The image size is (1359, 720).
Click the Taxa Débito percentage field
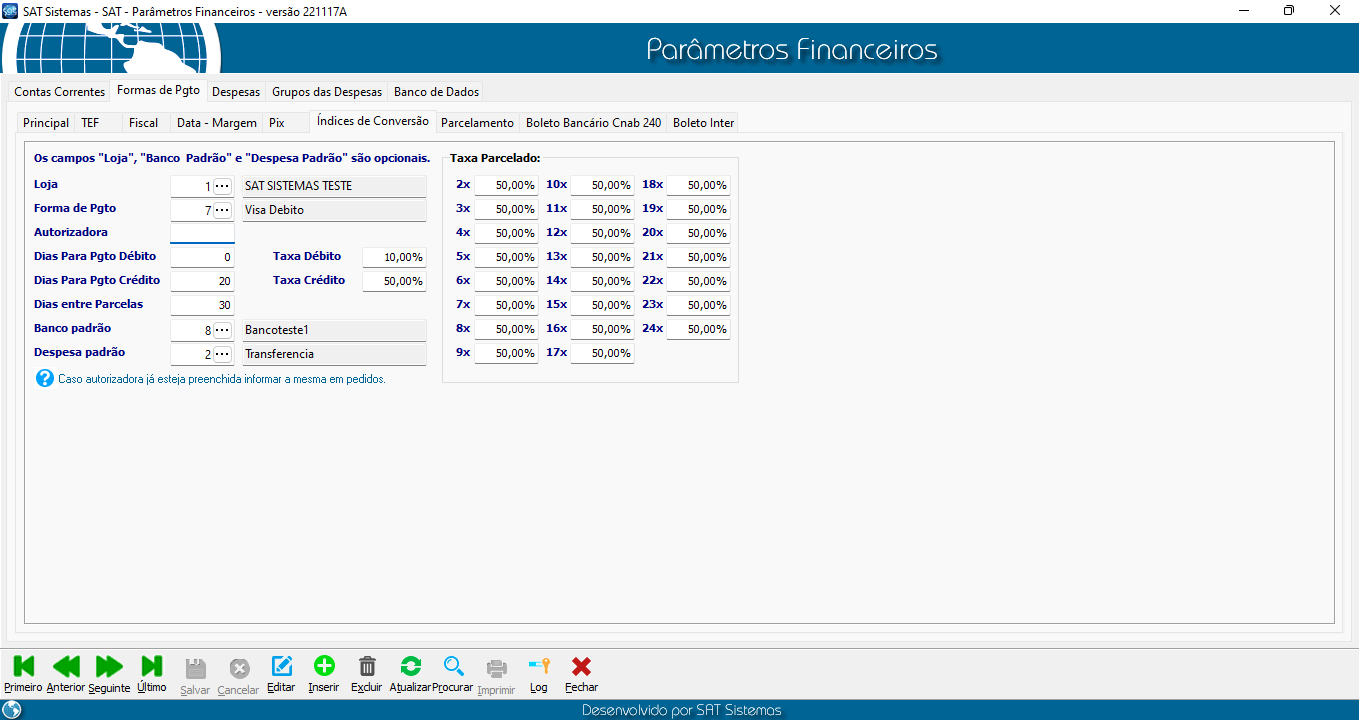tap(394, 258)
